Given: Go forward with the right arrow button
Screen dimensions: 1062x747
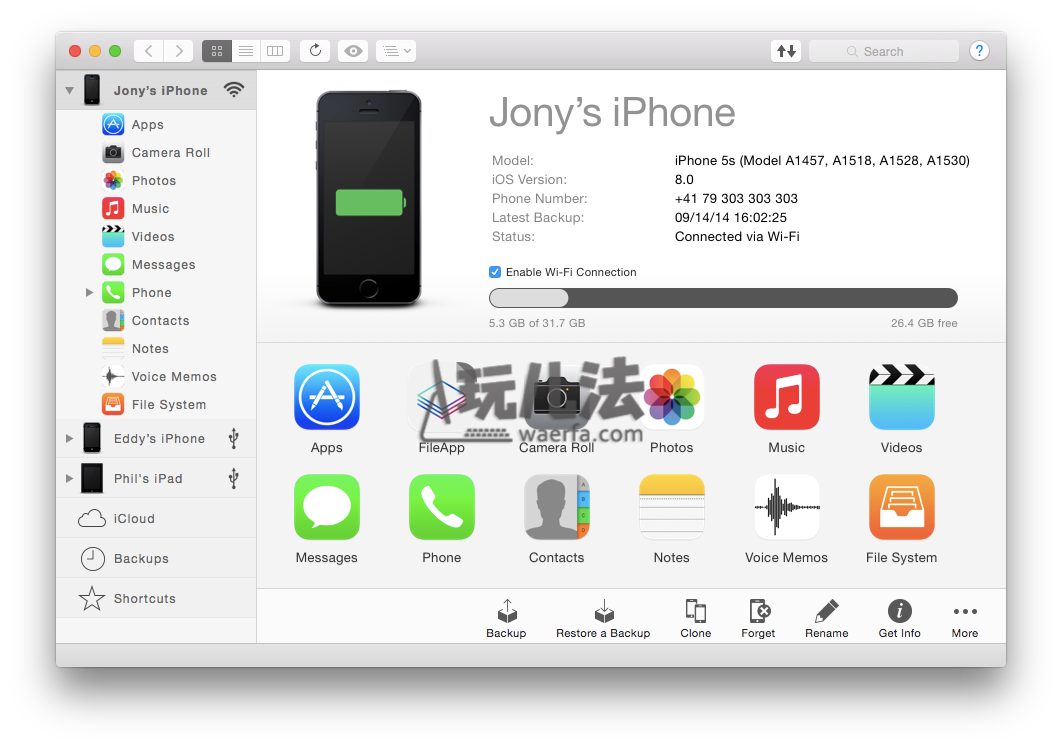Looking at the screenshot, I should 178,51.
